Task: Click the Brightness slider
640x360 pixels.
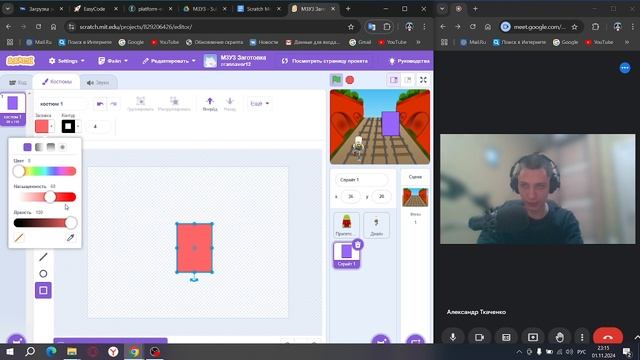Action: [x=44, y=223]
